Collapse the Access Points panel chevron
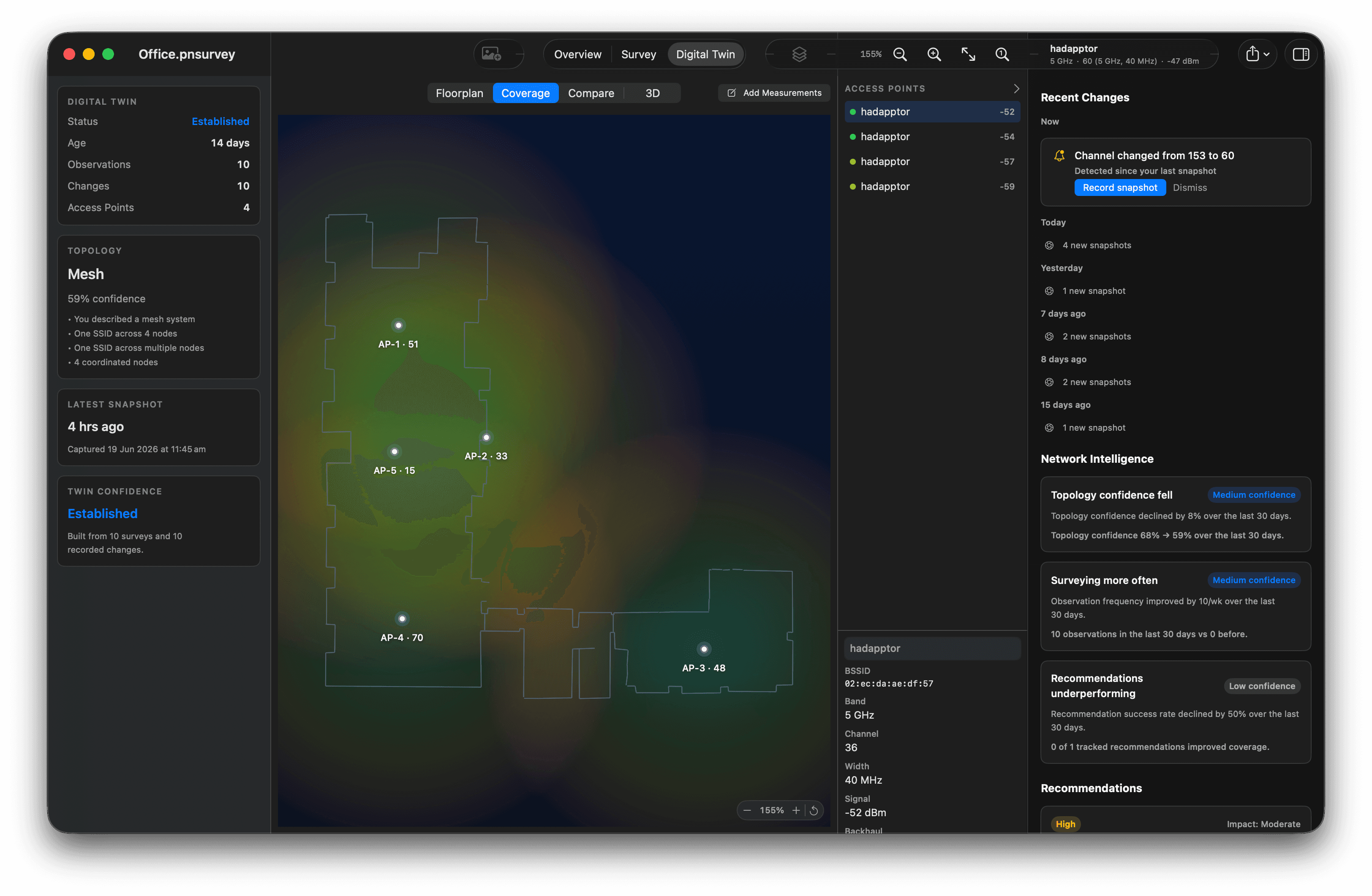The image size is (1372, 896). [1016, 88]
